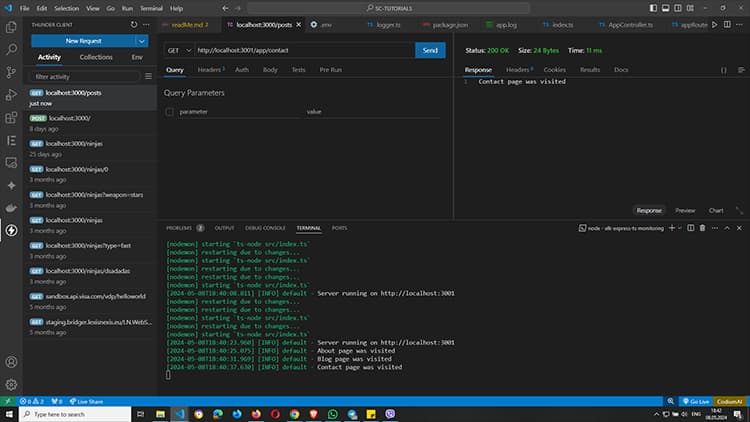Open the GET method dropdown
This screenshot has width=750, height=422.
(178, 50)
